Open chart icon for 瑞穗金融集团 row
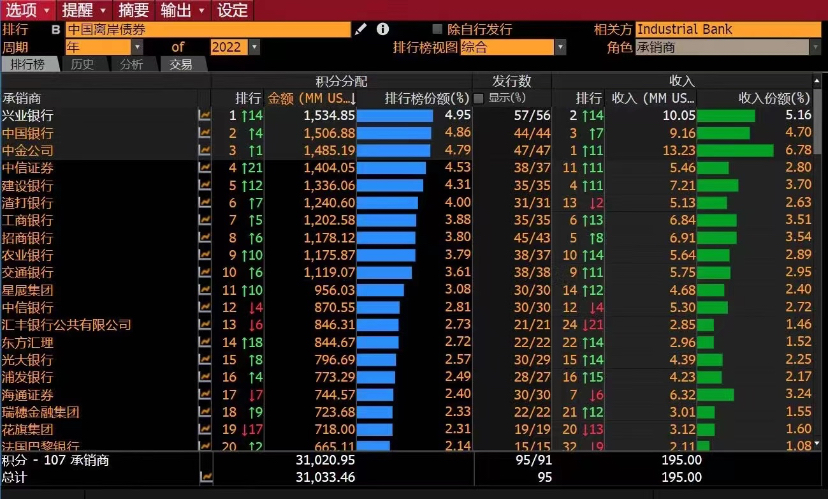The height and width of the screenshot is (499, 828). [x=204, y=412]
